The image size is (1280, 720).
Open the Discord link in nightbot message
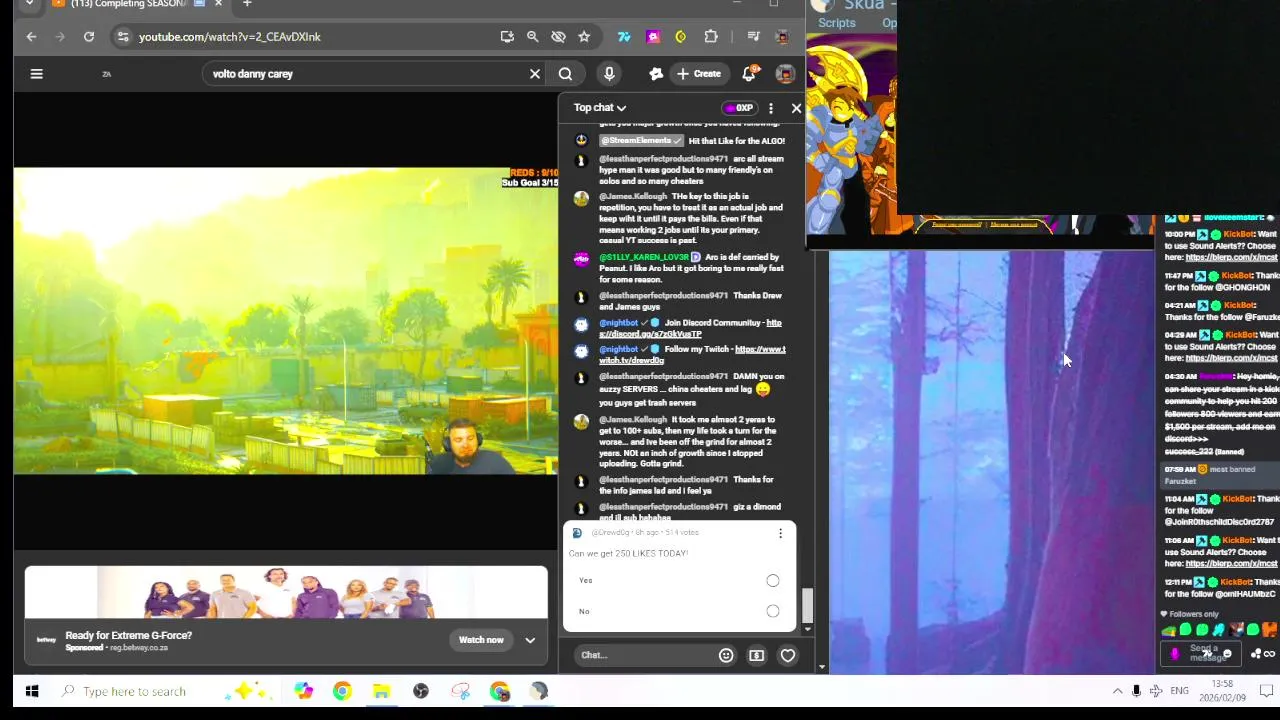tap(690, 328)
